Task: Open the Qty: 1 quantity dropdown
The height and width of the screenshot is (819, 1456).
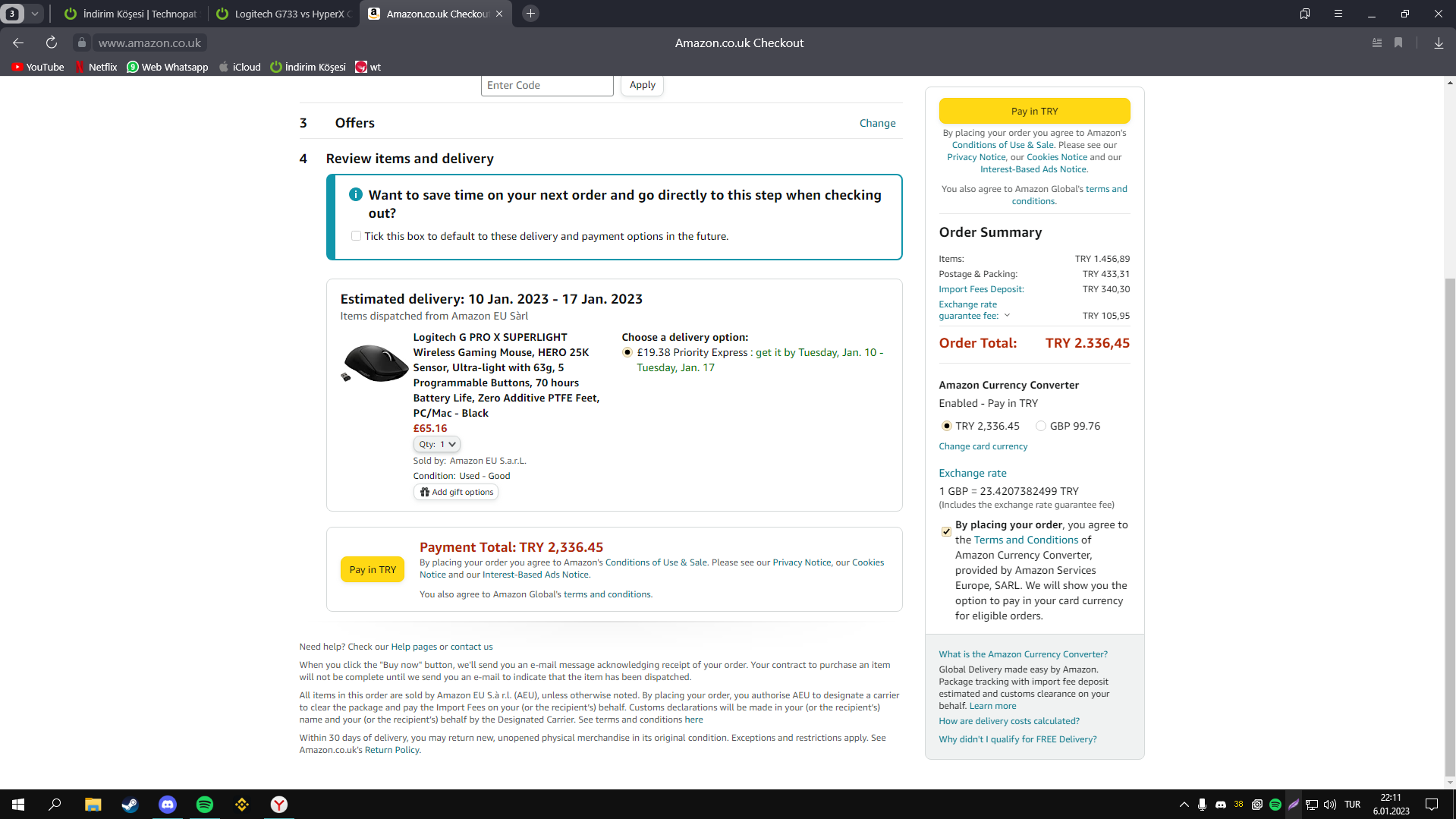Action: click(437, 445)
